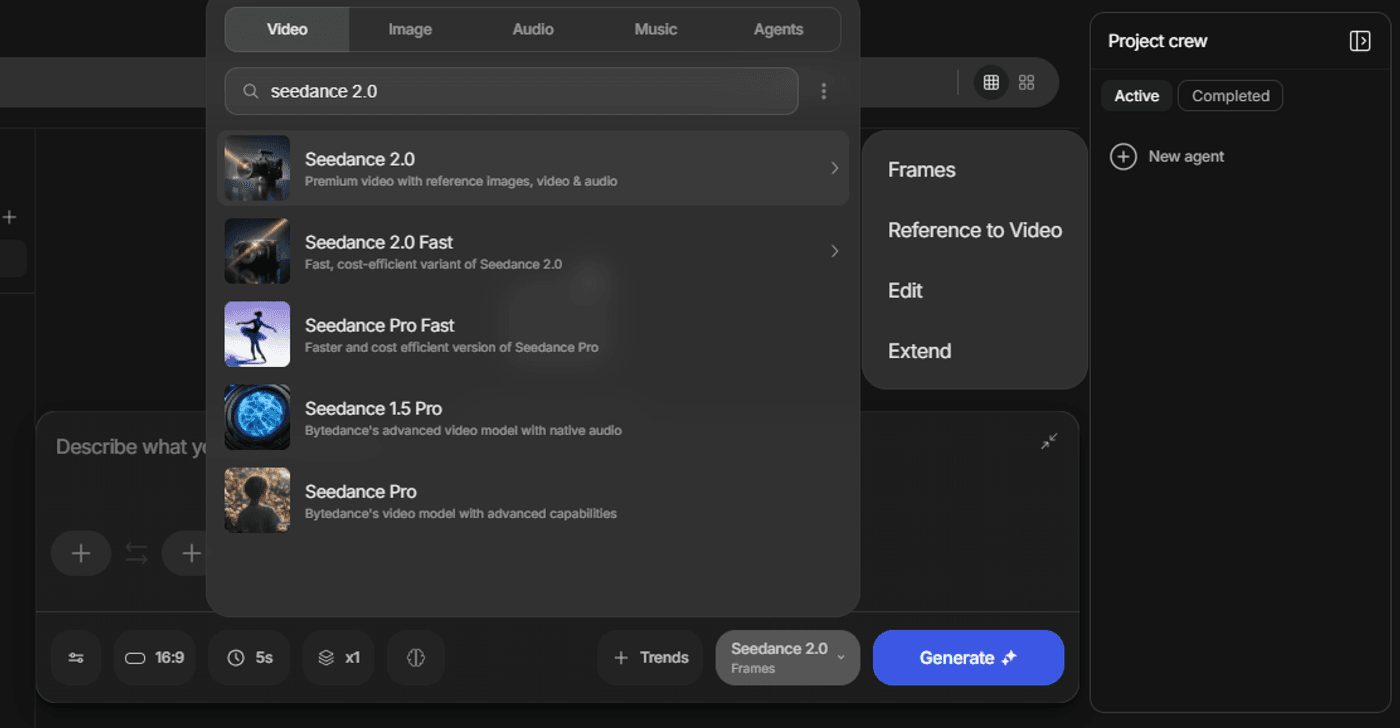
Task: Click the settings sliders icon in bottom toolbar
Action: pyautogui.click(x=76, y=658)
